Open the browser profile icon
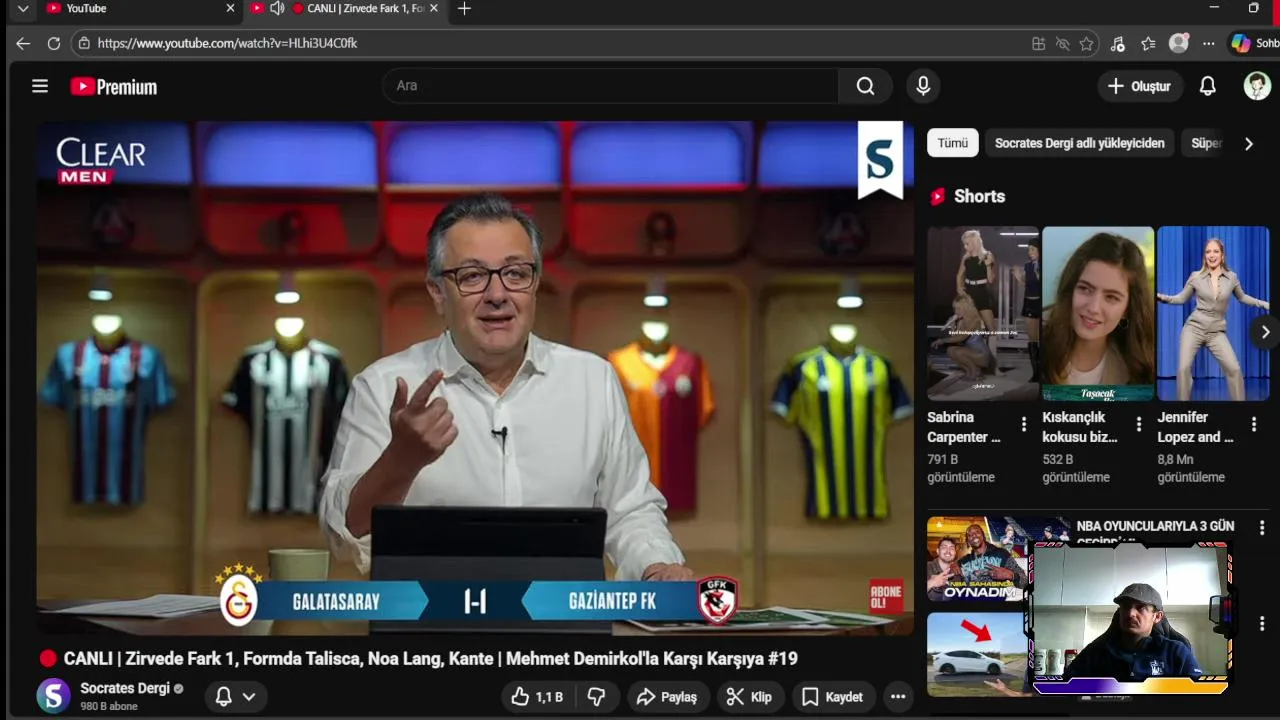This screenshot has width=1280, height=720. click(x=1179, y=43)
